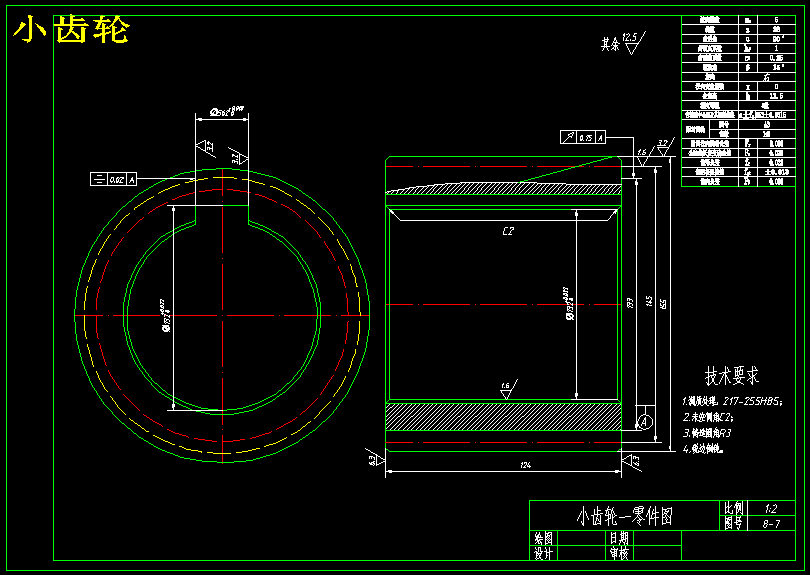
Task: Select the 日期 label in title block
Action: (x=619, y=538)
